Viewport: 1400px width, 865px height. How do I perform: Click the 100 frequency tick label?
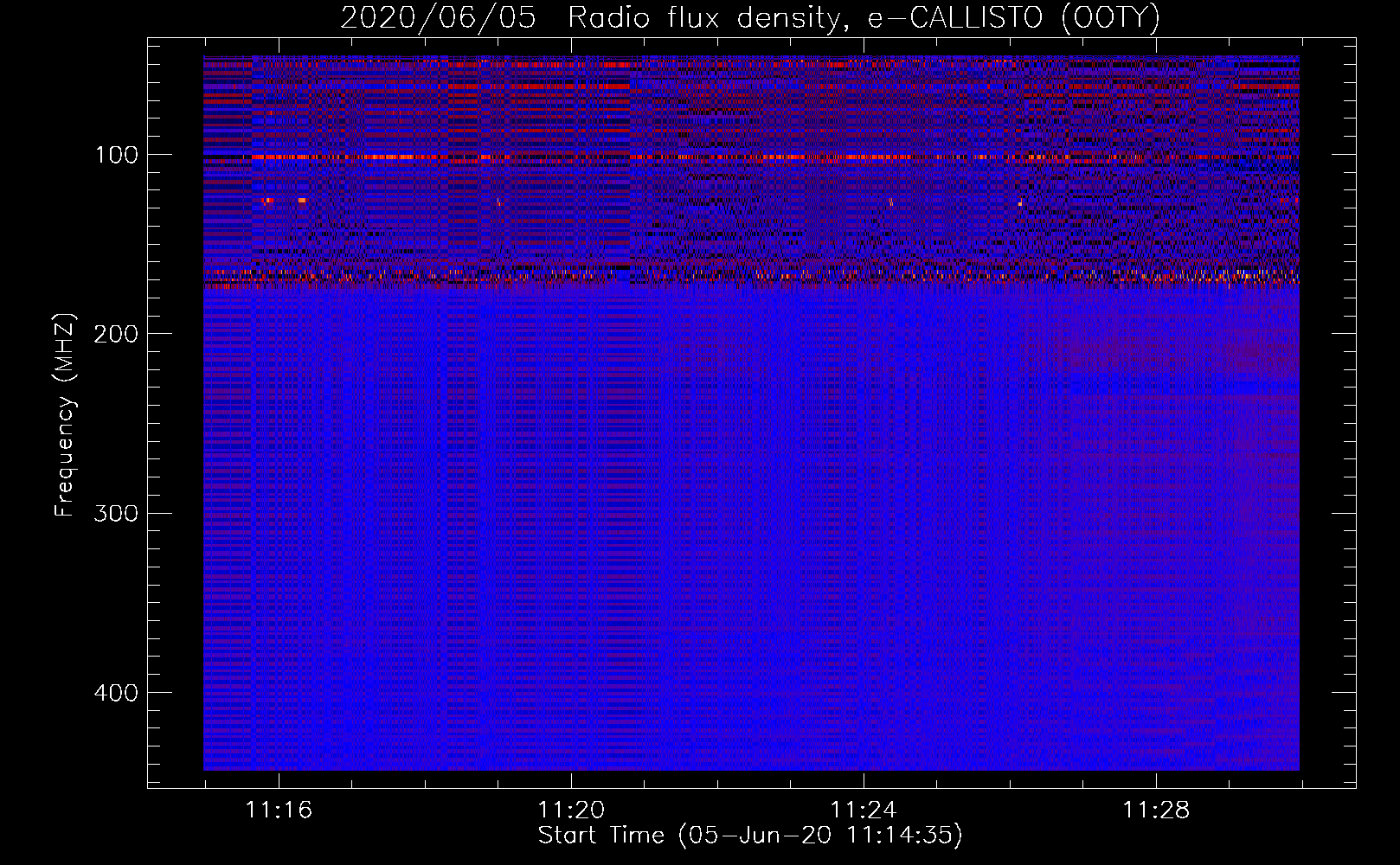tap(117, 156)
